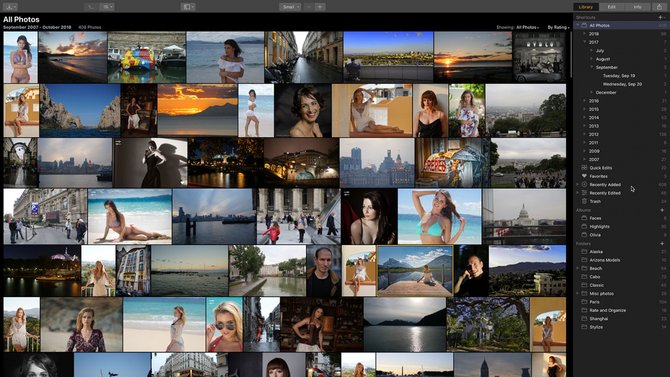The height and width of the screenshot is (377, 670).
Task: Open the panel layout toggle dropdown
Action: click(x=188, y=7)
